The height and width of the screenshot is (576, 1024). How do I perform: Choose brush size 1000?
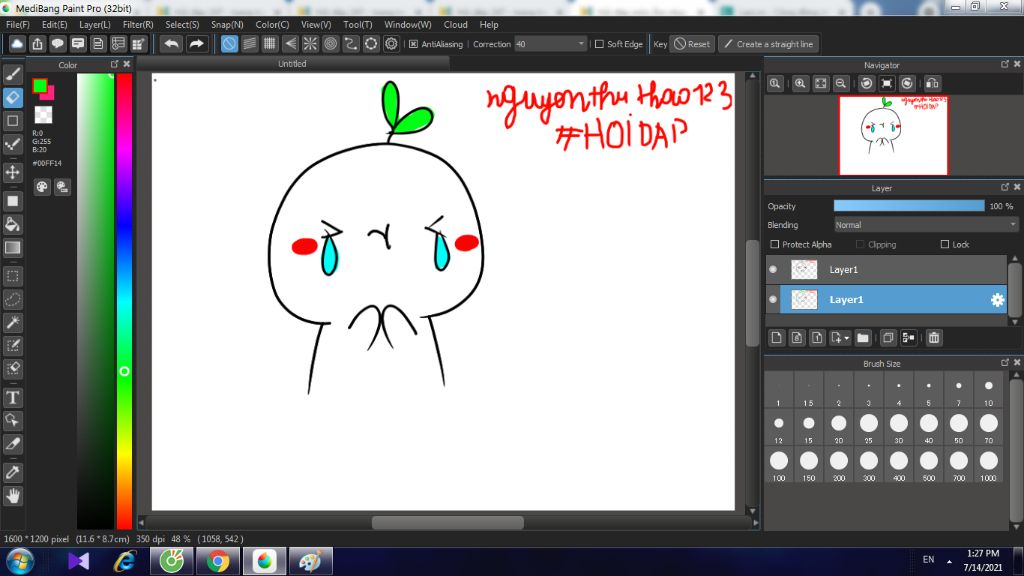coord(989,466)
